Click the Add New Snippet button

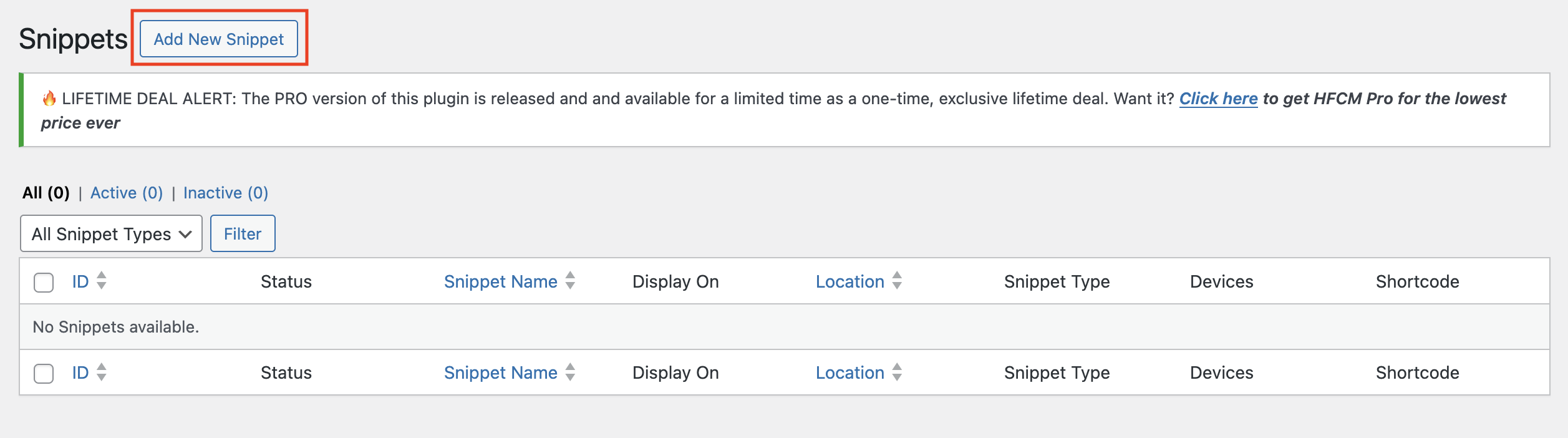click(x=218, y=39)
